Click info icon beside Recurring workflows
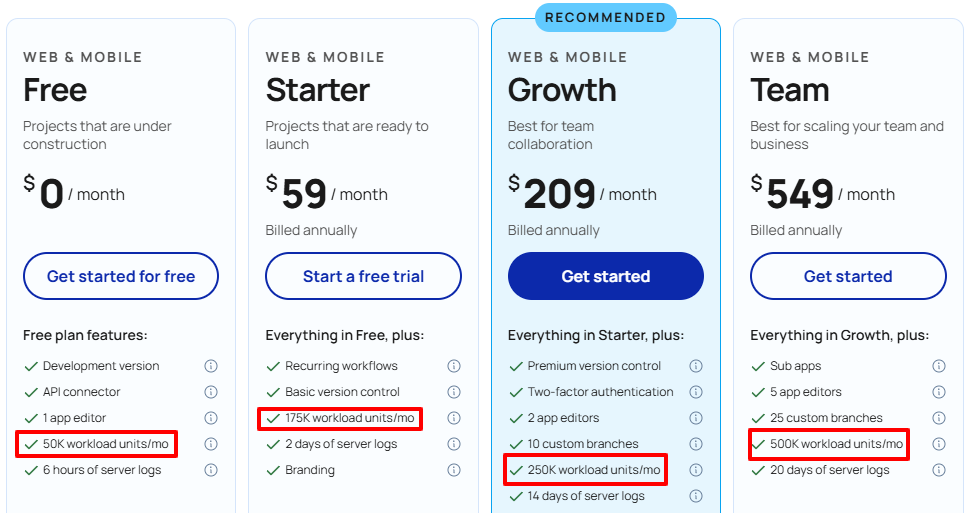 454,366
